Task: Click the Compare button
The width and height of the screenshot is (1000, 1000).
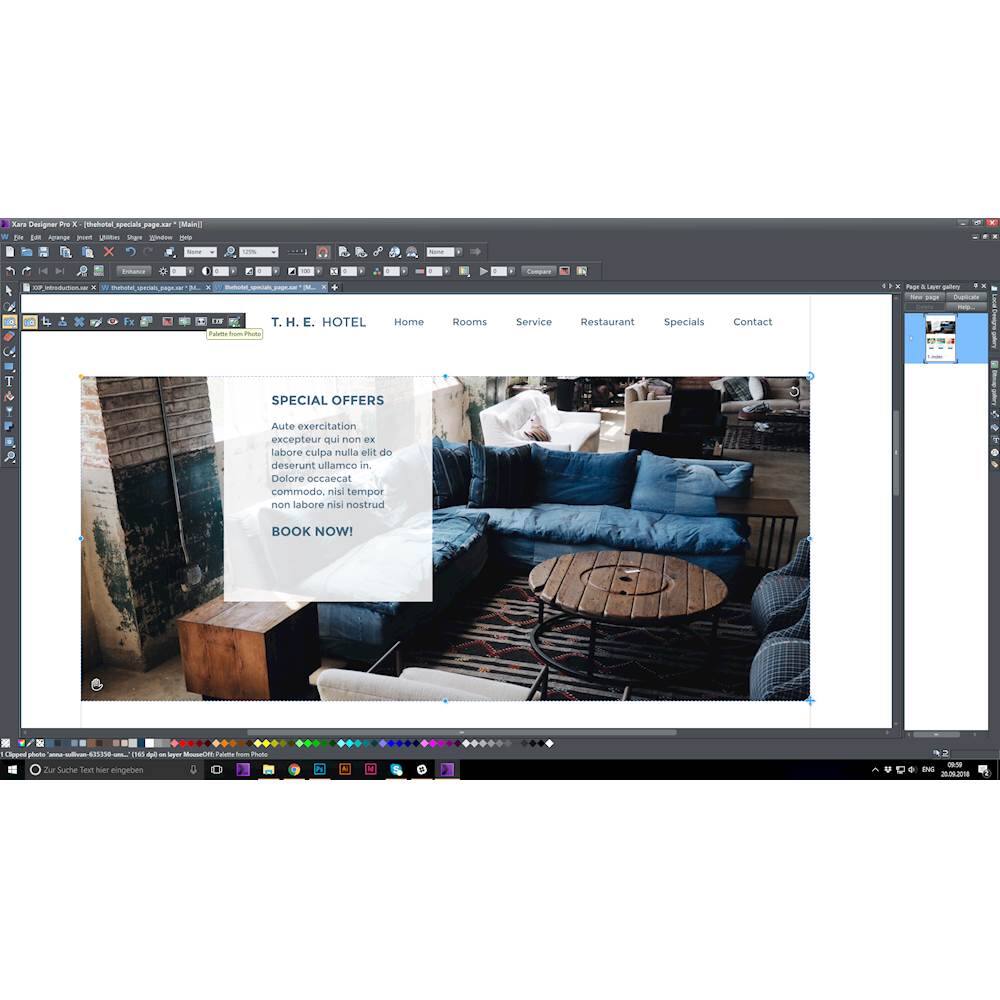Action: tap(538, 271)
